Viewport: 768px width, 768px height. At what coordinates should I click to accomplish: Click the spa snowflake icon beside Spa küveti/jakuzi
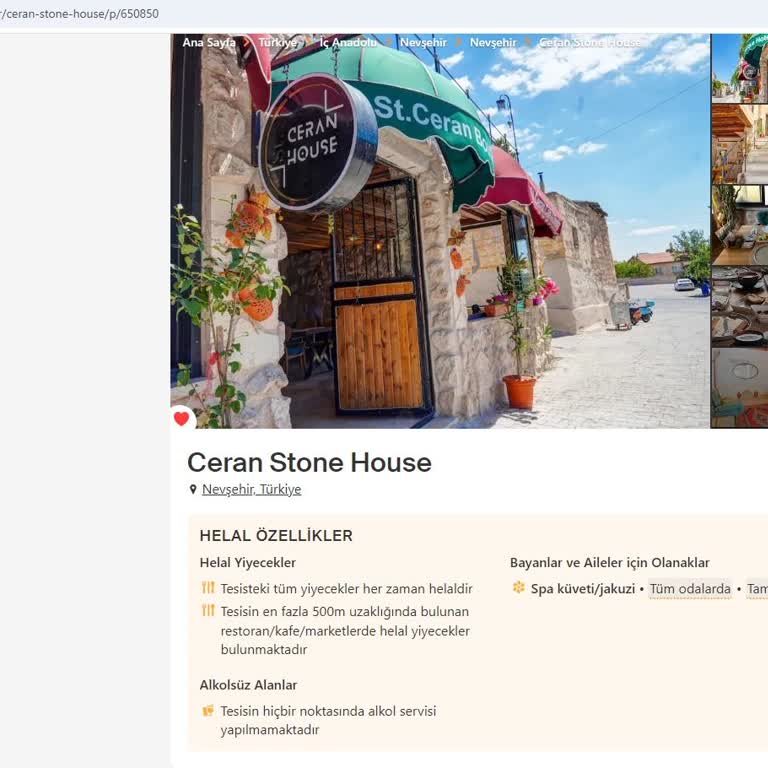click(x=518, y=587)
